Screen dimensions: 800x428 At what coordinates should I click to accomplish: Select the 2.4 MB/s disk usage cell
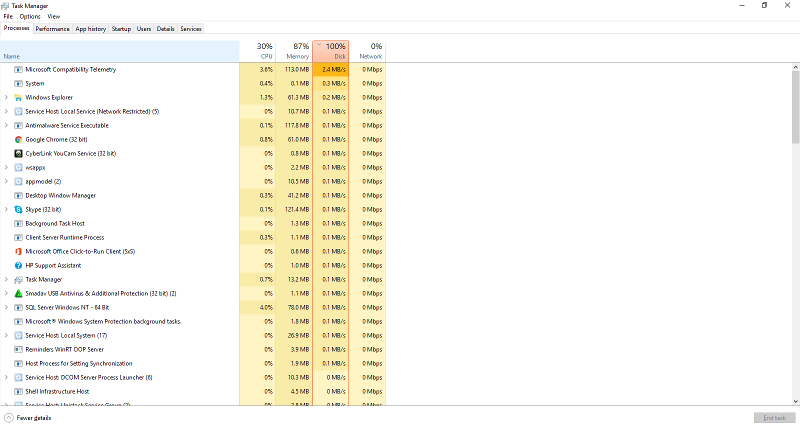tap(331, 69)
